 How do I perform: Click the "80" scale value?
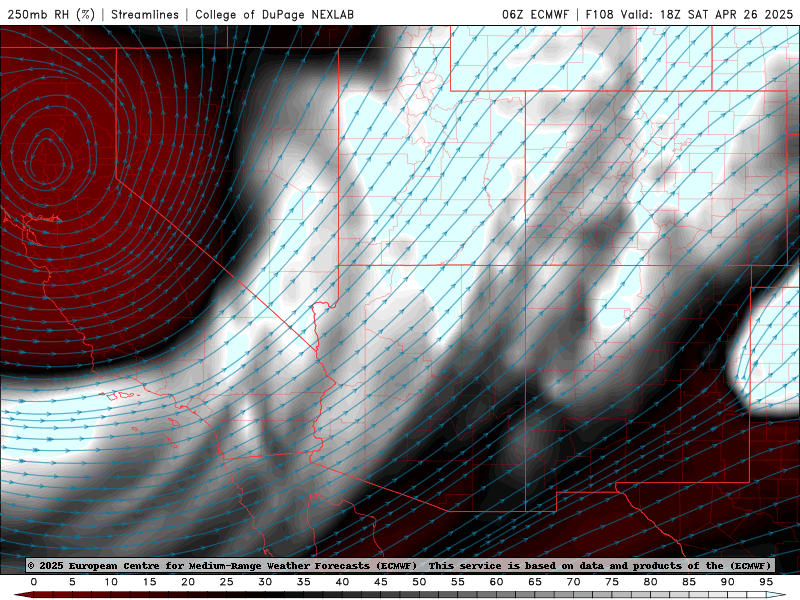tap(650, 582)
